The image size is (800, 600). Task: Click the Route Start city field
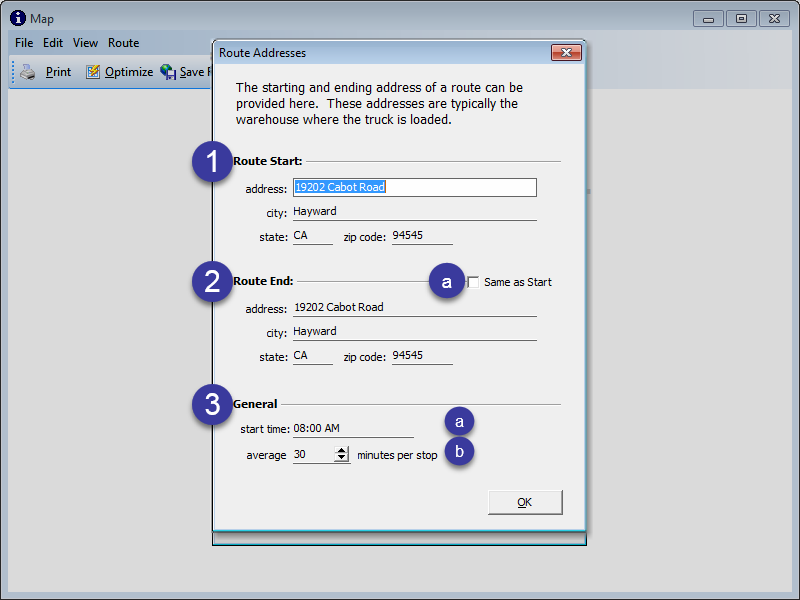pyautogui.click(x=415, y=212)
